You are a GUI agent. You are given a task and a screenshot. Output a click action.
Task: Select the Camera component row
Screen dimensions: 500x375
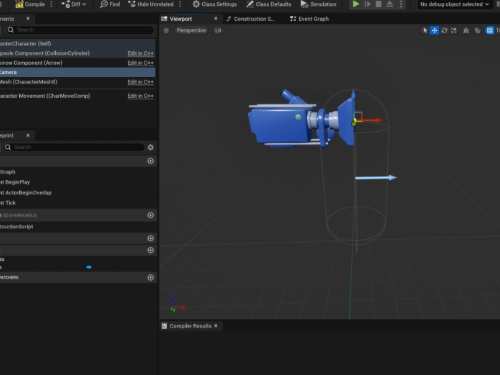pyautogui.click(x=77, y=72)
